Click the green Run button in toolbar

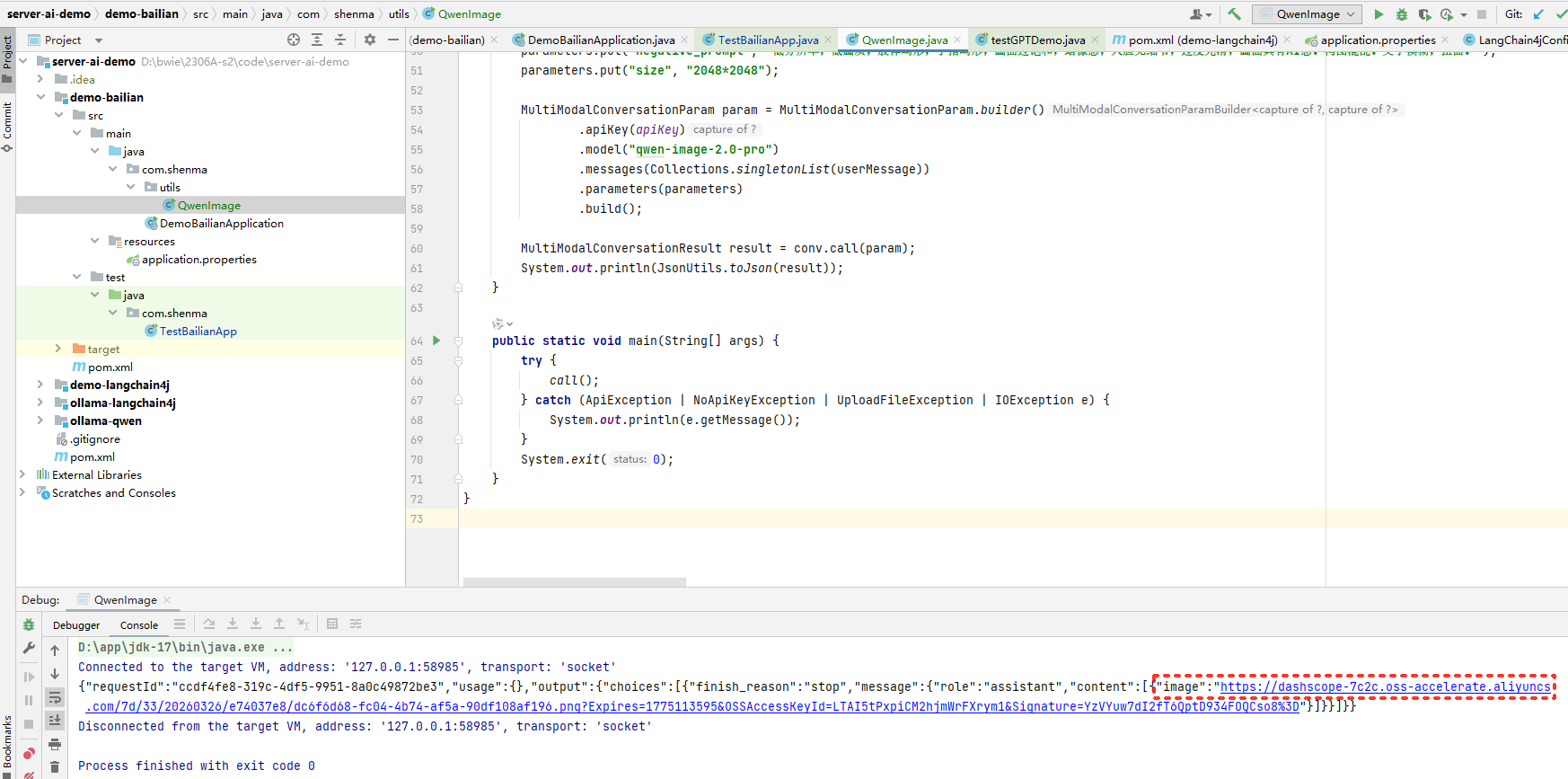tap(1379, 14)
